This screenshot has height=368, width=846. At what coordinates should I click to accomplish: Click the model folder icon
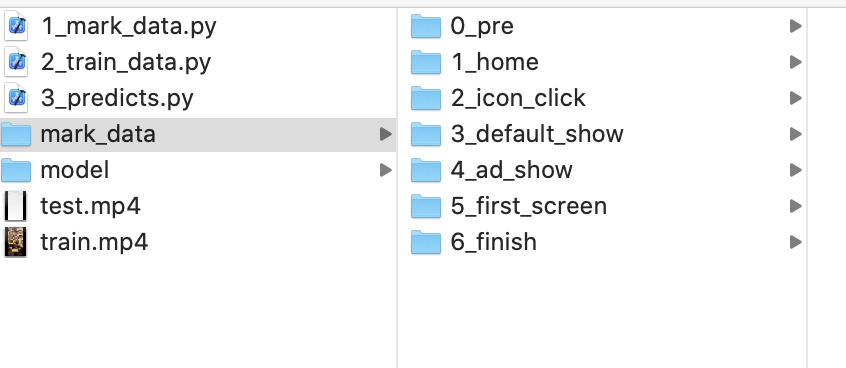coord(16,170)
